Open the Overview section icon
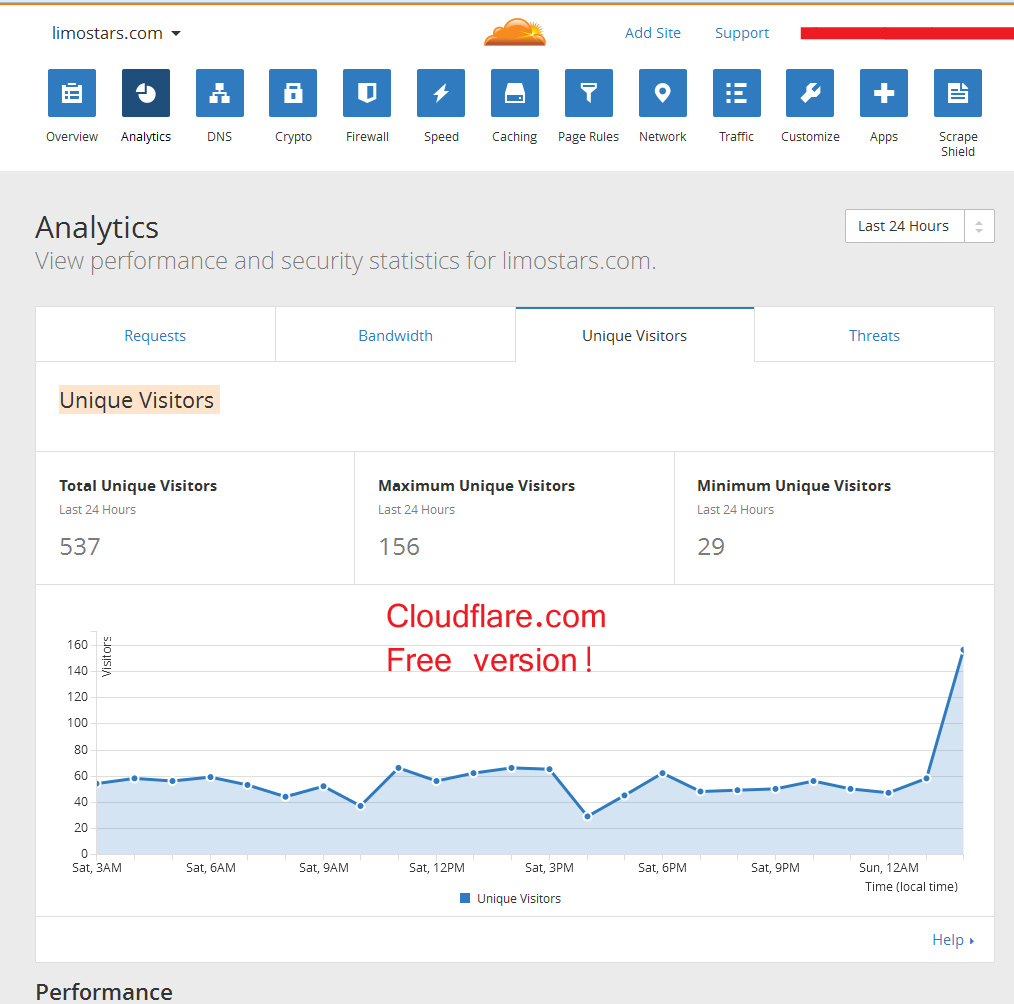Viewport: 1014px width, 1004px height. point(72,93)
